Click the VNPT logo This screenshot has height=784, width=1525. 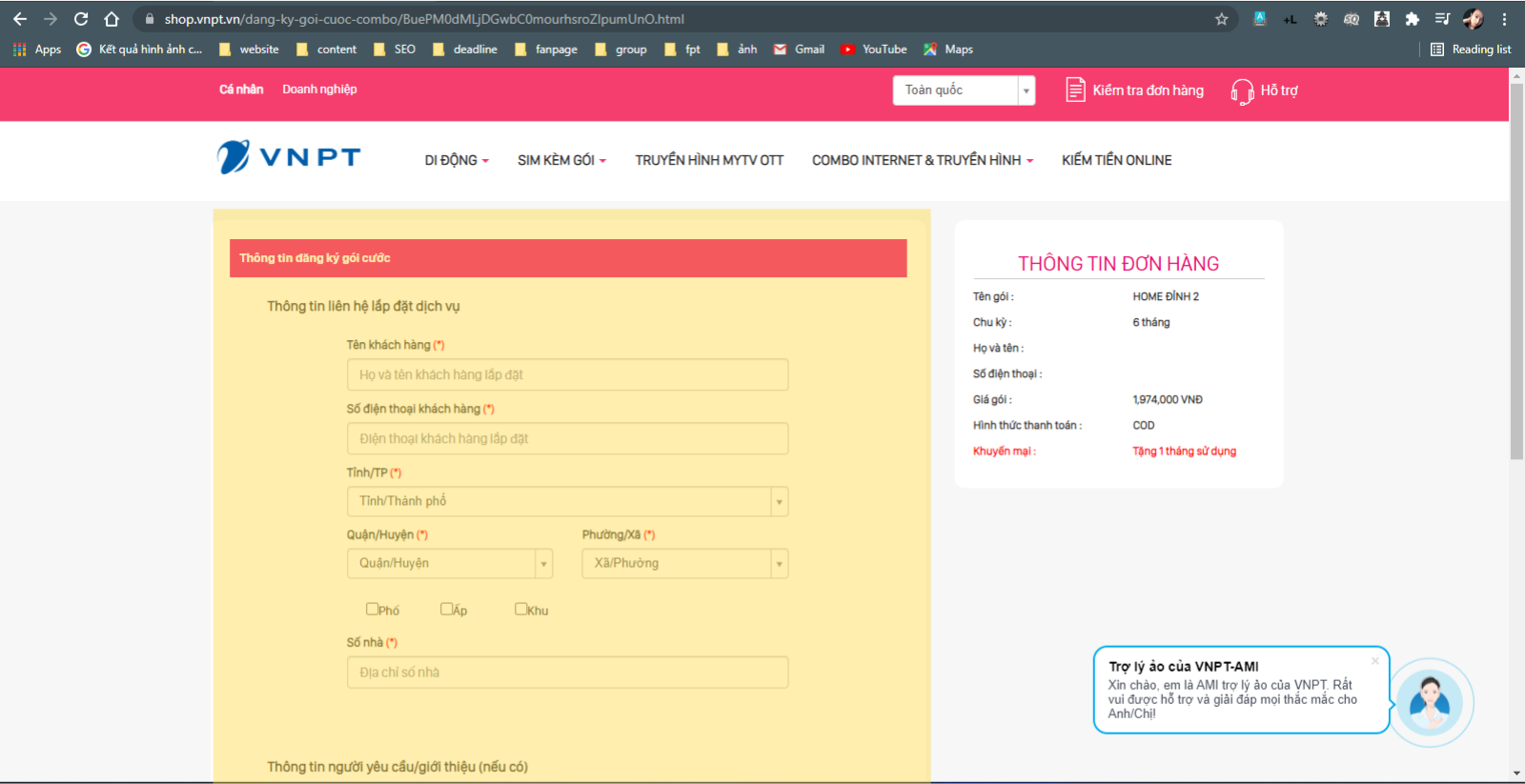coord(289,157)
